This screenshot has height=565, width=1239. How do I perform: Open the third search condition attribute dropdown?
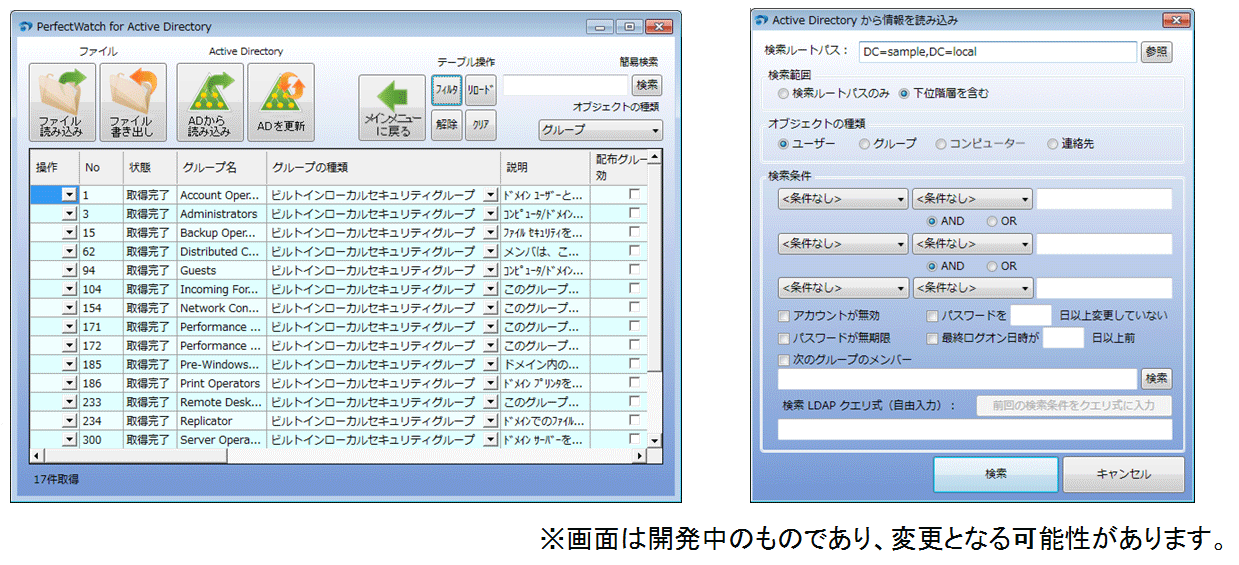(x=843, y=288)
